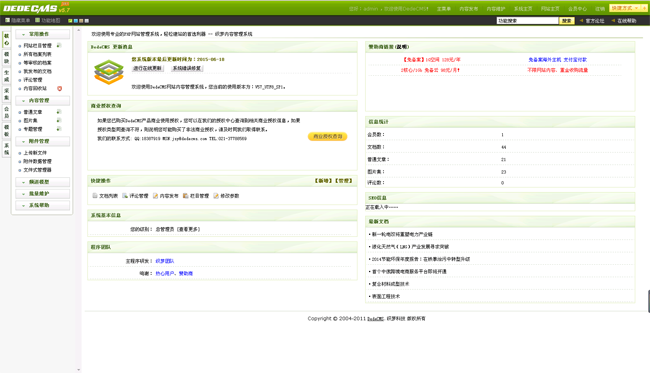Click the red recycle icon beside 内容回收站

pyautogui.click(x=59, y=88)
